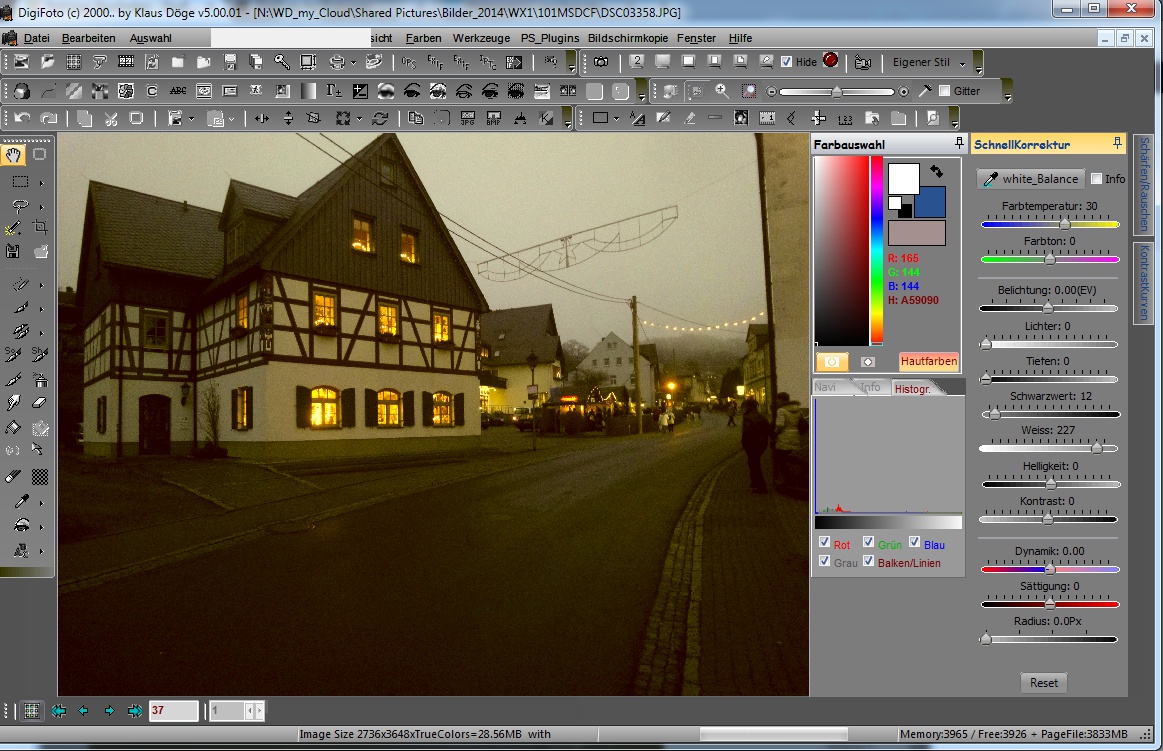Open the print options dropdown arrow

coord(351,62)
